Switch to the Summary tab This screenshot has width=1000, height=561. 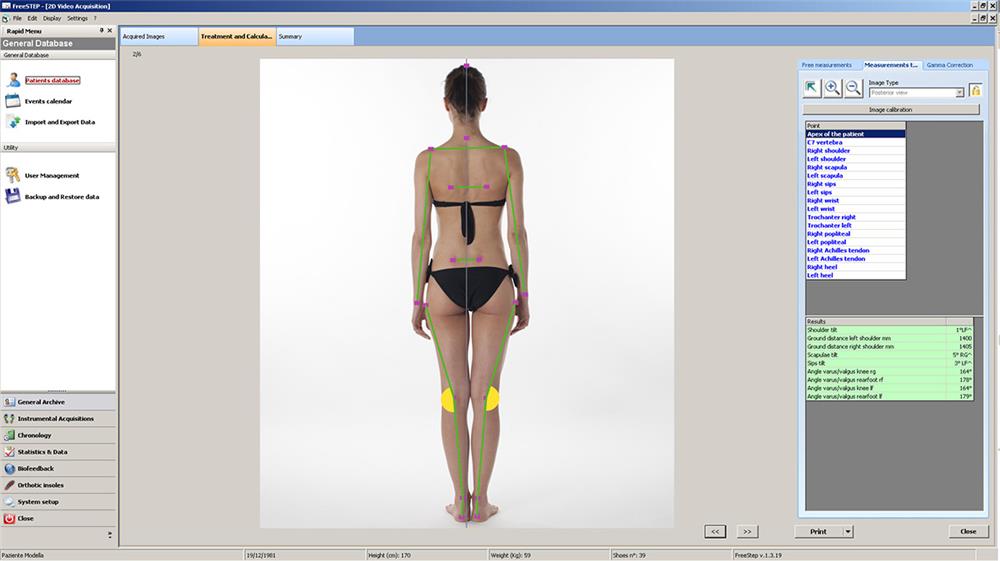pyautogui.click(x=290, y=37)
